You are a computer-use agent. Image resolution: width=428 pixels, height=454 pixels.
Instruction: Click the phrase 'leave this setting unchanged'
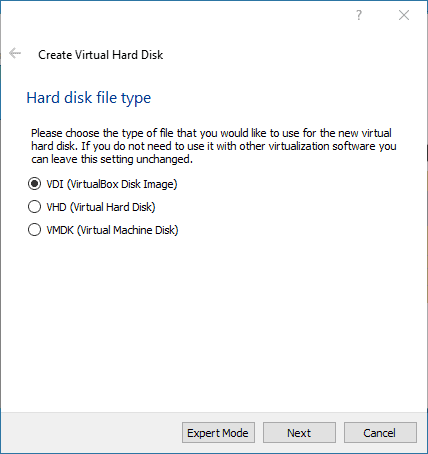[x=121, y=159]
